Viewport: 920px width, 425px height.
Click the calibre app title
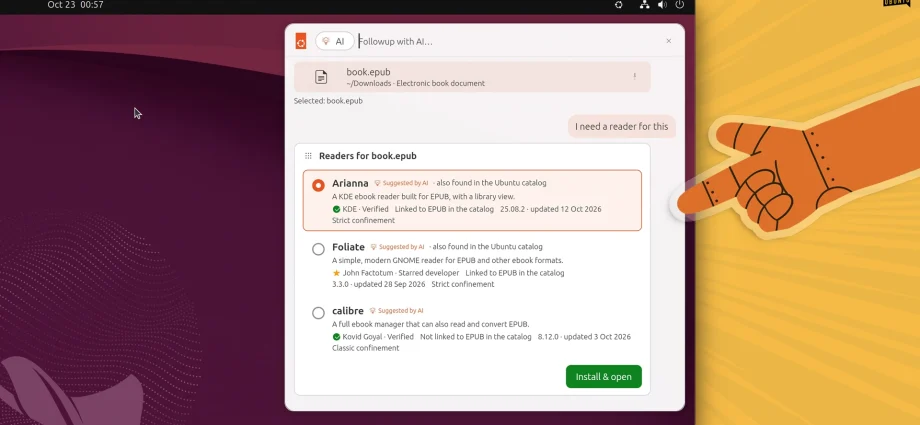tap(348, 311)
